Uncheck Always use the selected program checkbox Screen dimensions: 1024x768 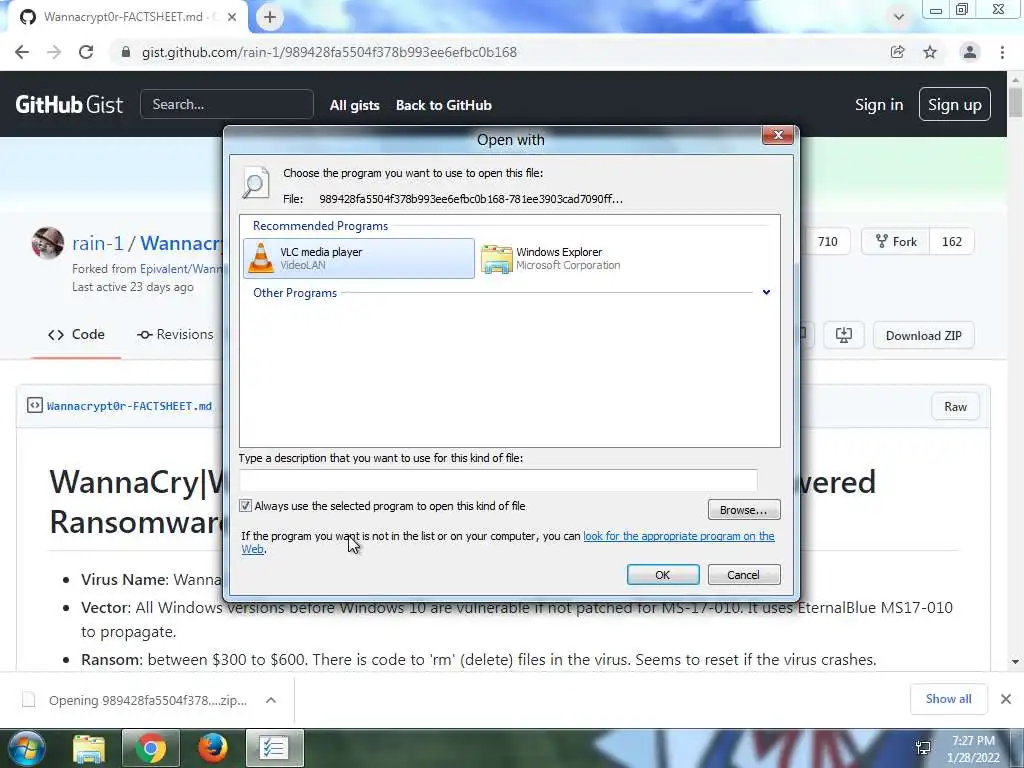[246, 506]
